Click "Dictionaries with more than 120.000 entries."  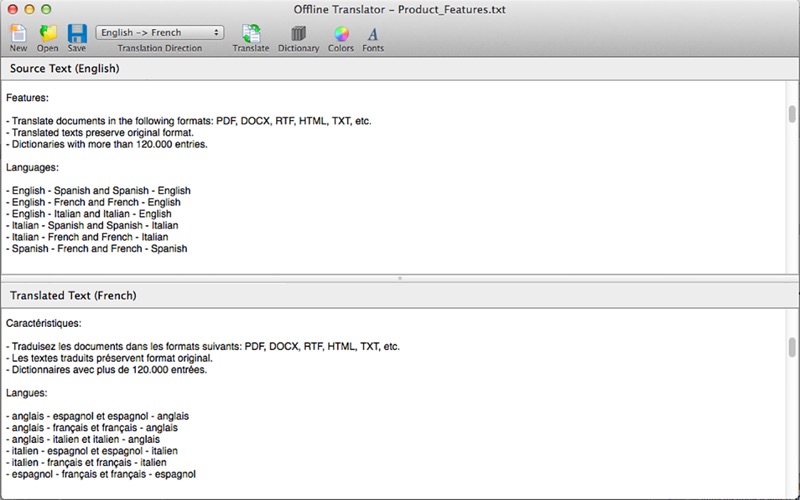click(107, 144)
